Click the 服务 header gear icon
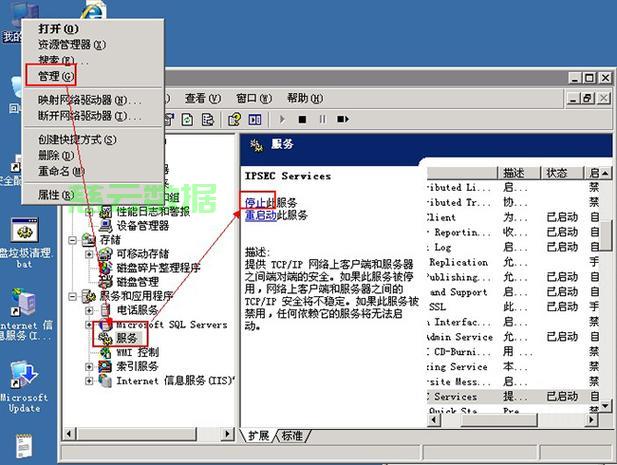 [257, 145]
